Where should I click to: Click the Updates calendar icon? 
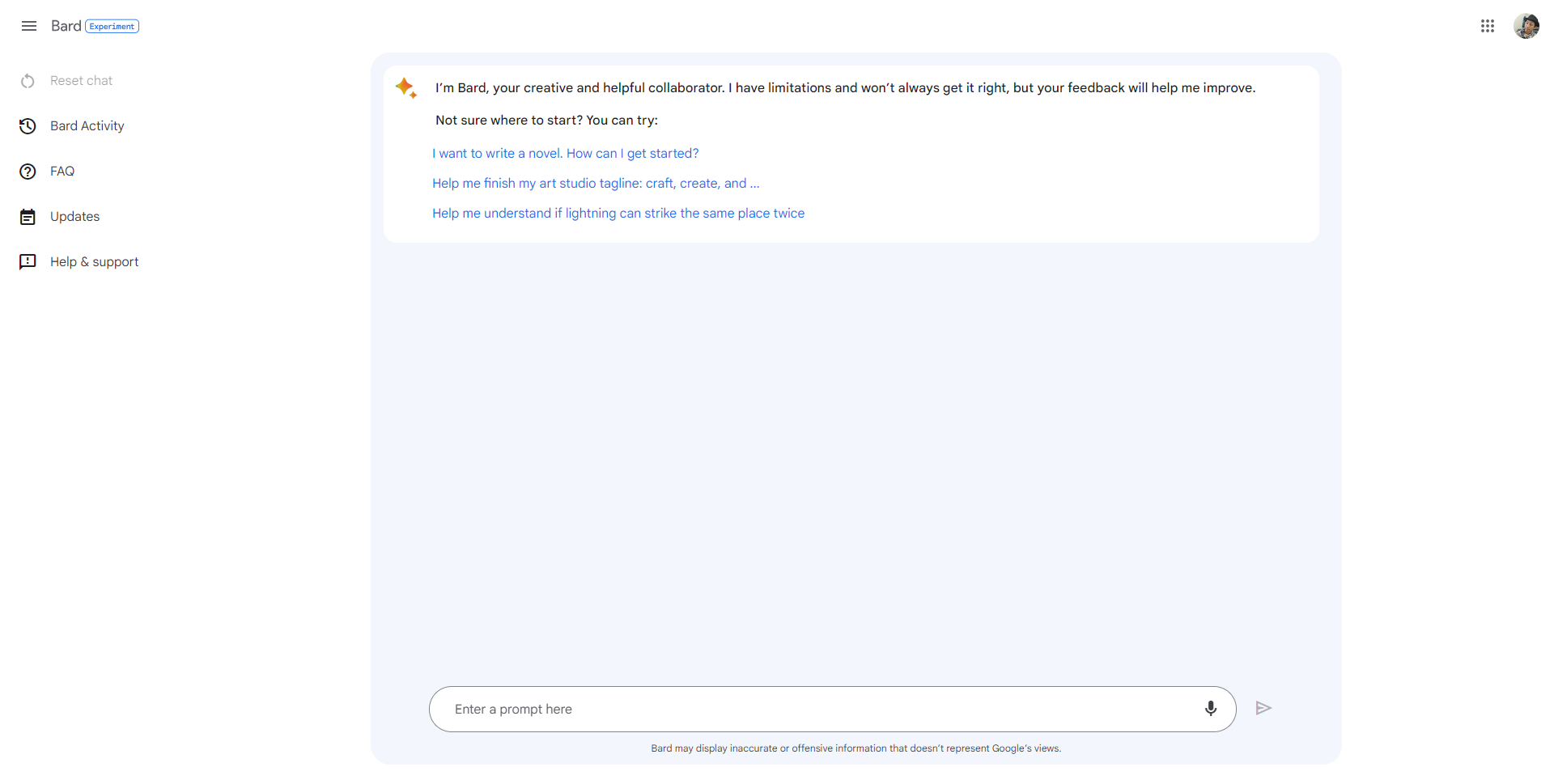(28, 217)
